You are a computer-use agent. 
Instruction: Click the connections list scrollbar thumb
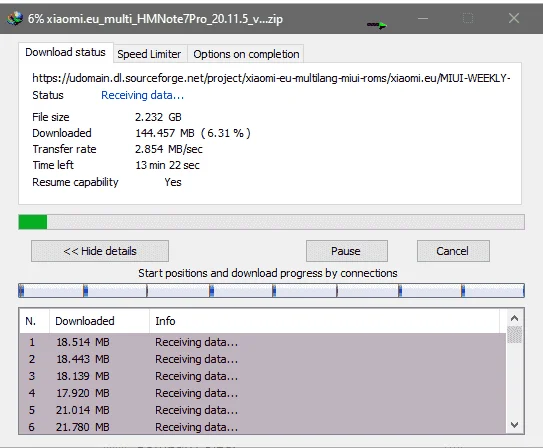tap(514, 334)
